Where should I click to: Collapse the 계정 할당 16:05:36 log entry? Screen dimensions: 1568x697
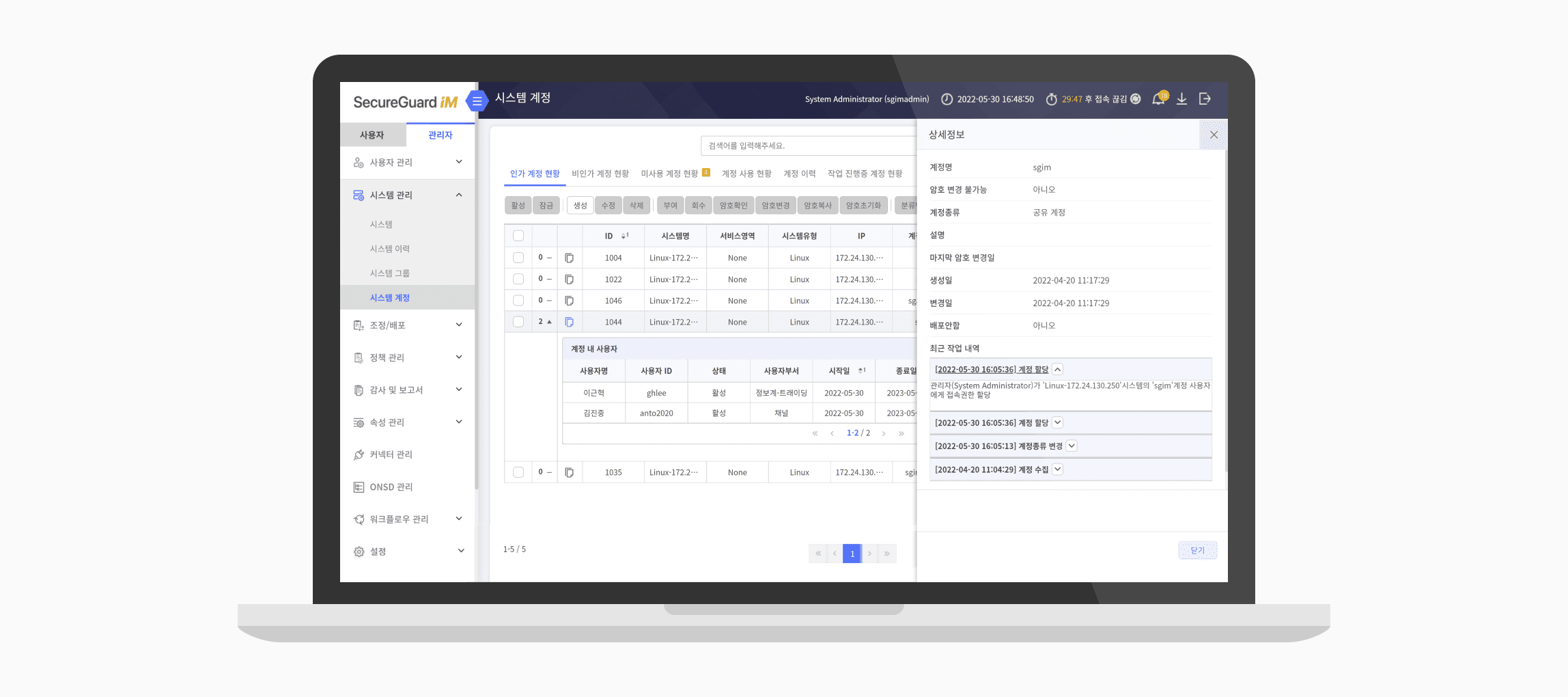pos(1057,369)
